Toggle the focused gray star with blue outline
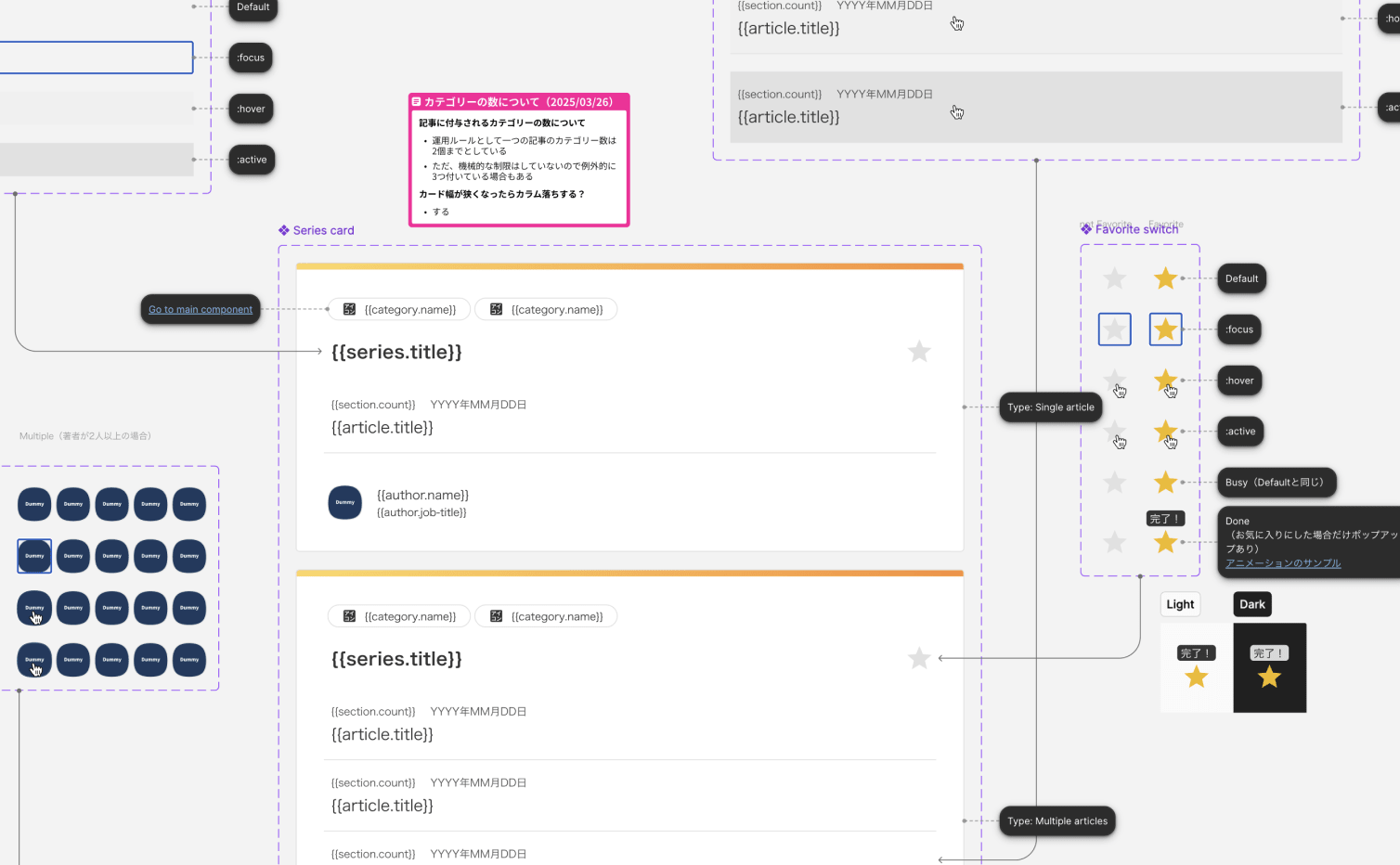 (1114, 329)
